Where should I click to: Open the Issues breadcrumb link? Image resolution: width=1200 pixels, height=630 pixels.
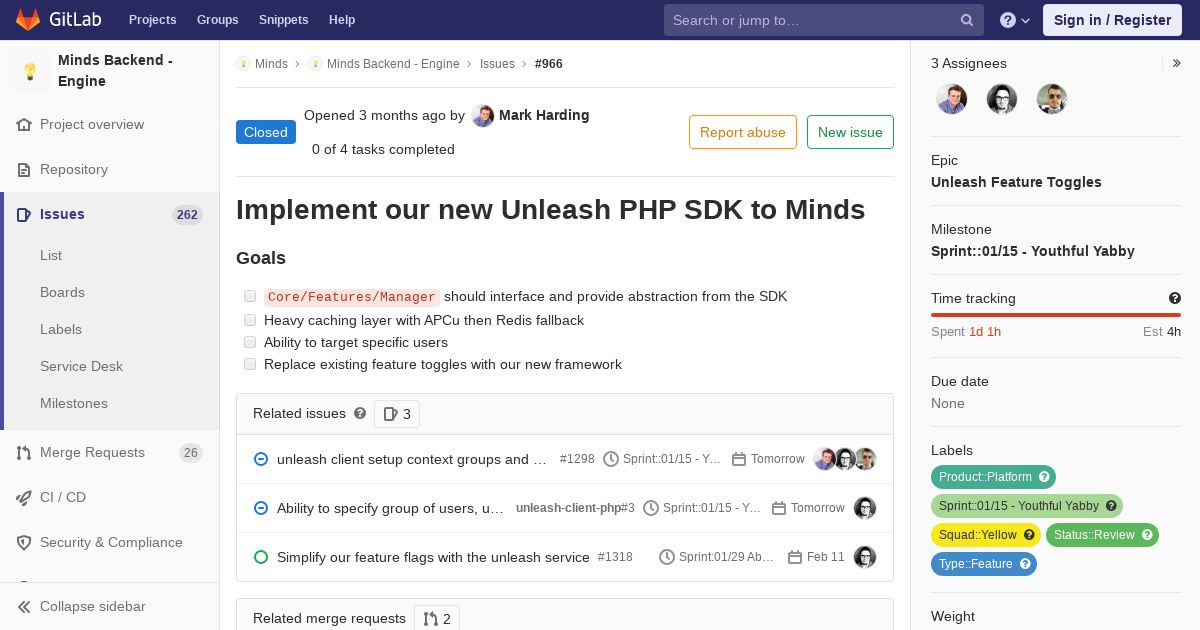tap(497, 63)
